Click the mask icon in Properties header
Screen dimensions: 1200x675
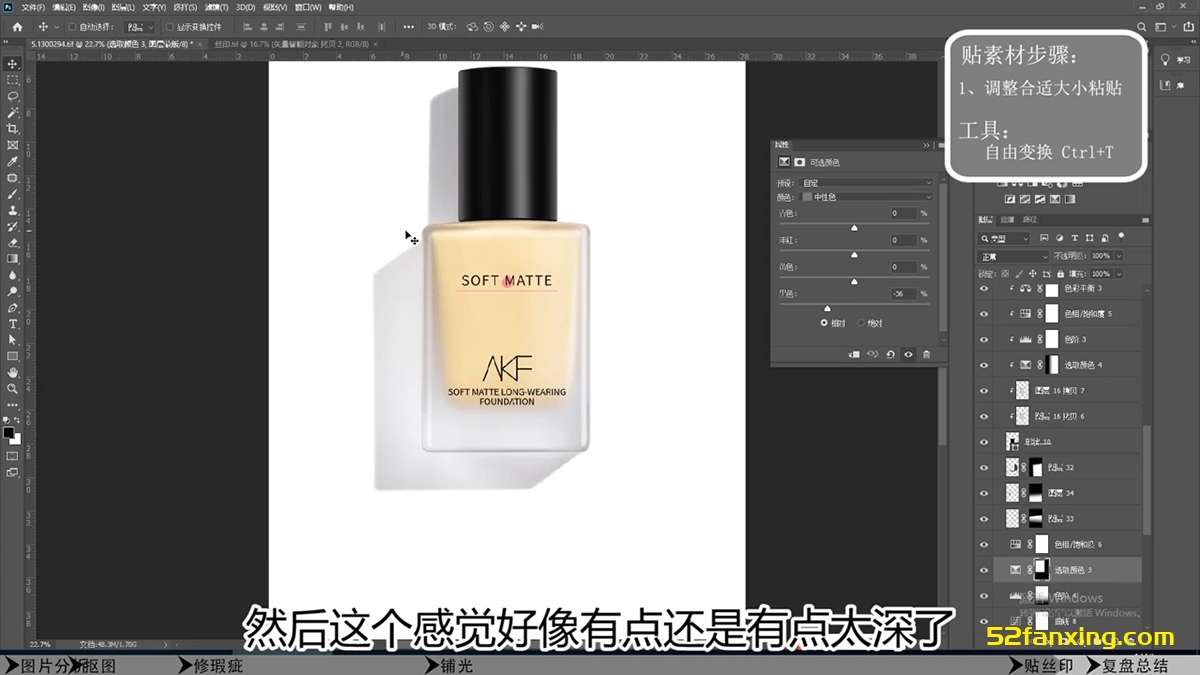click(x=800, y=162)
